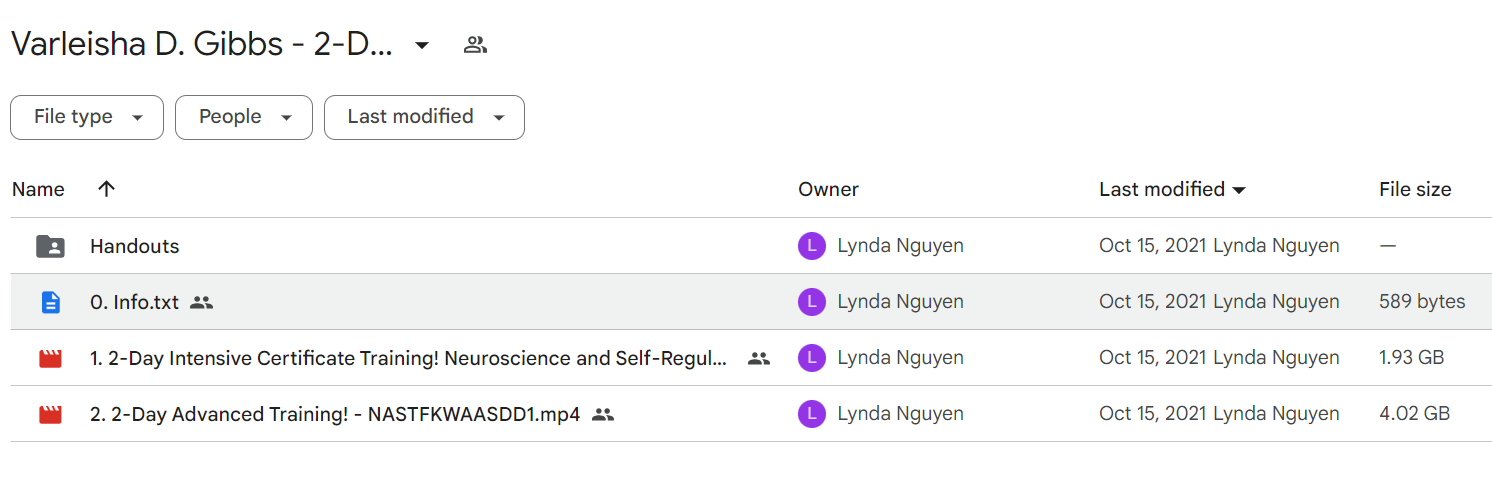Open the File type filter dropdown
This screenshot has height=478, width=1492.
coord(87,117)
